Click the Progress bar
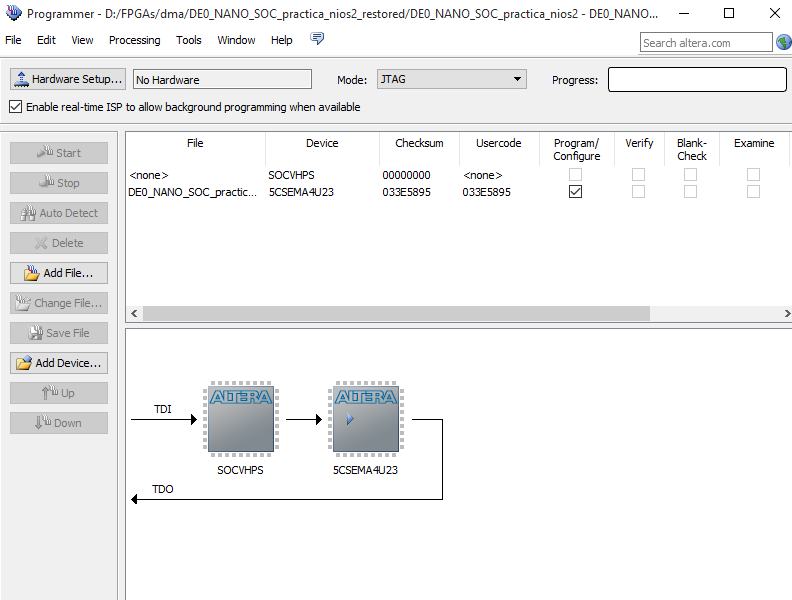The height and width of the screenshot is (600, 792). [697, 79]
